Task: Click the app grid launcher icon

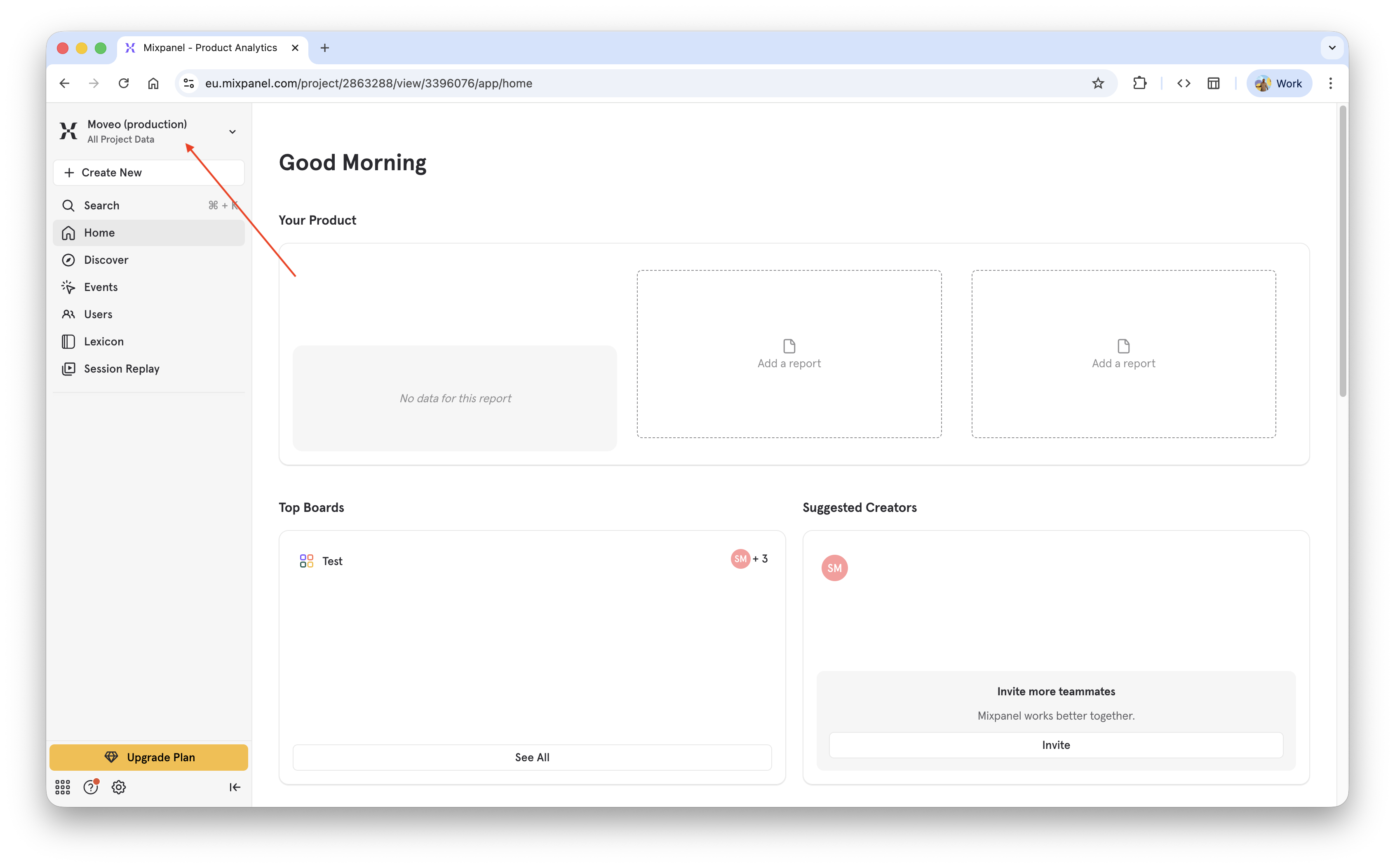Action: [x=63, y=787]
